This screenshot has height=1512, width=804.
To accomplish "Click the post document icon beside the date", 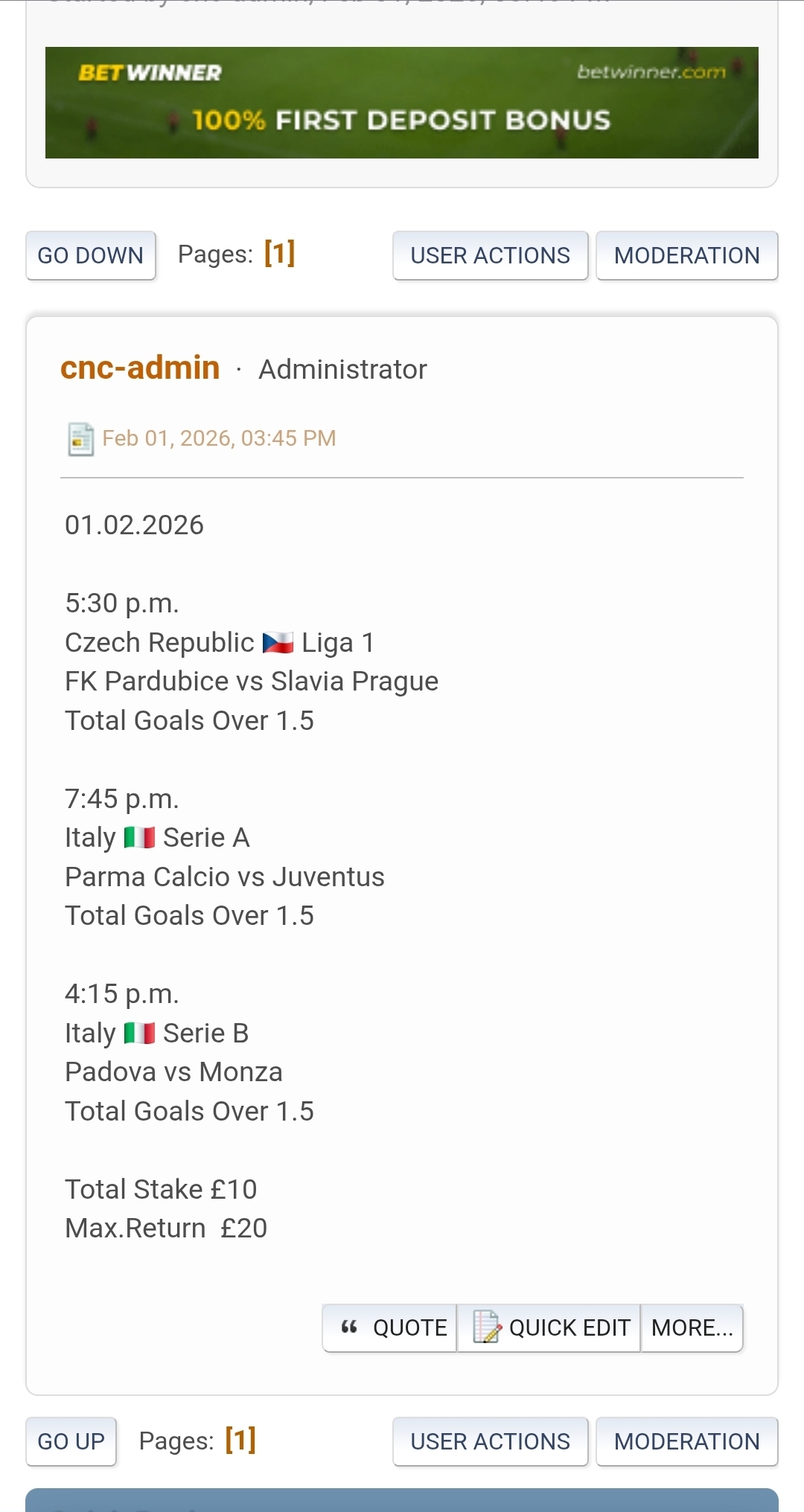I will point(80,439).
